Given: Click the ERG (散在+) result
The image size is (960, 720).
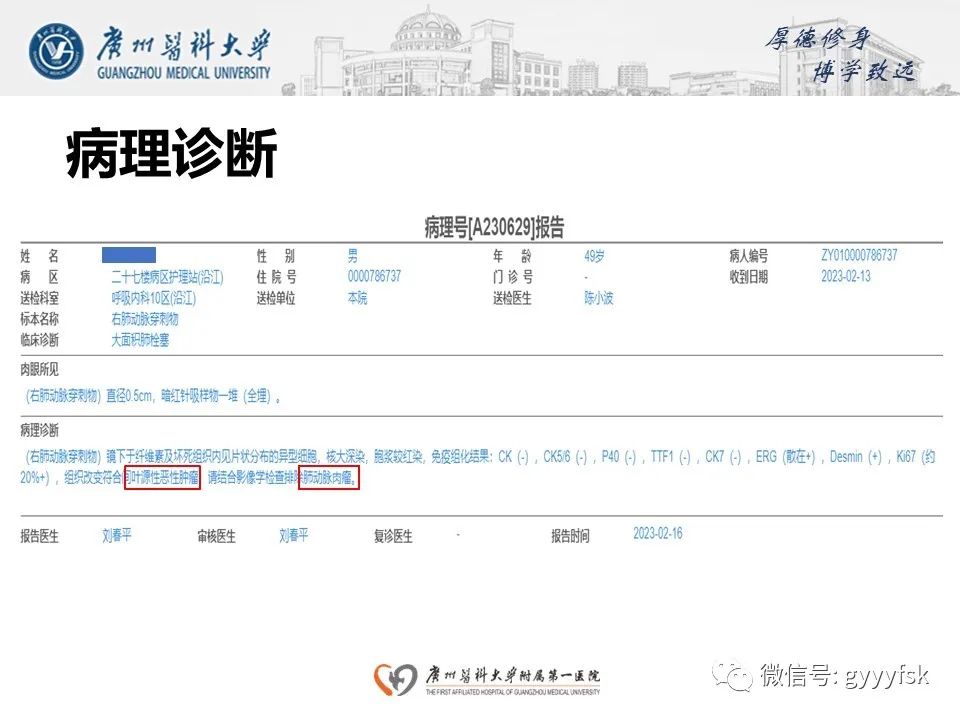Looking at the screenshot, I should point(786,457).
